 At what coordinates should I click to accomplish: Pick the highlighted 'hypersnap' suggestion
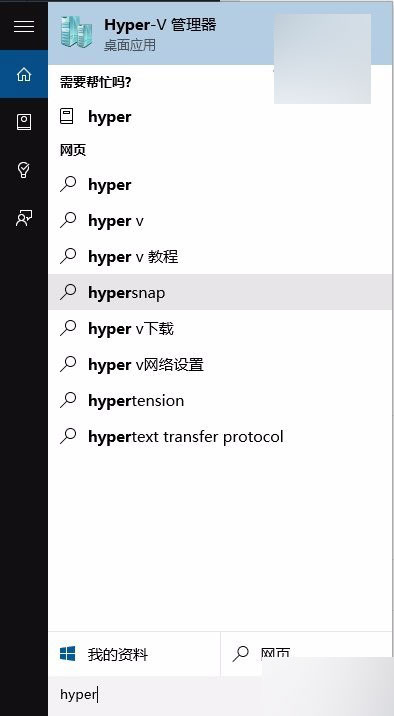[x=220, y=292]
